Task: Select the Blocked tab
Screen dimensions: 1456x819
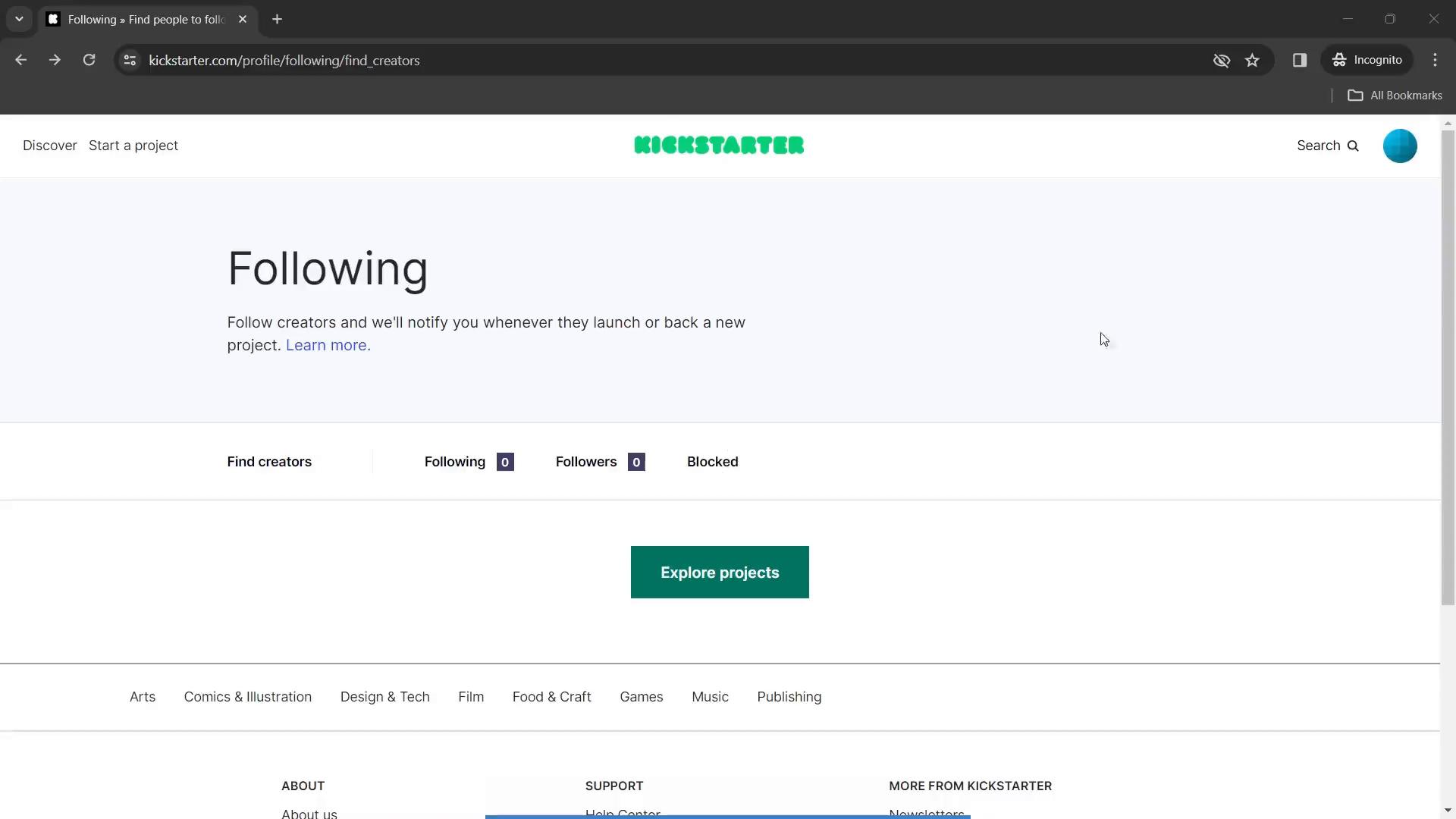Action: point(713,462)
